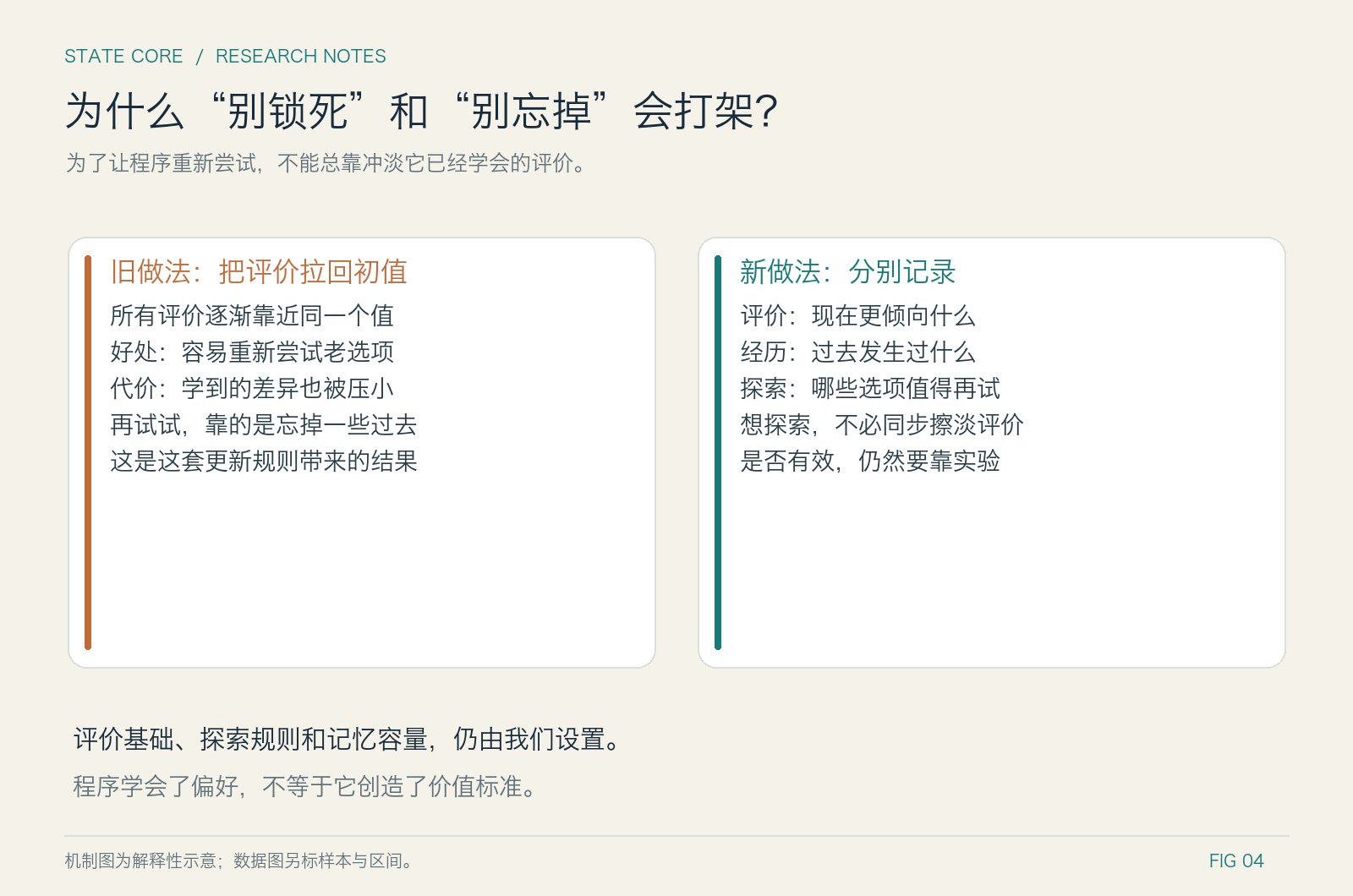Image resolution: width=1353 pixels, height=896 pixels.
Task: Click the line 好处：容易重新尝试老选项
Action: (252, 352)
